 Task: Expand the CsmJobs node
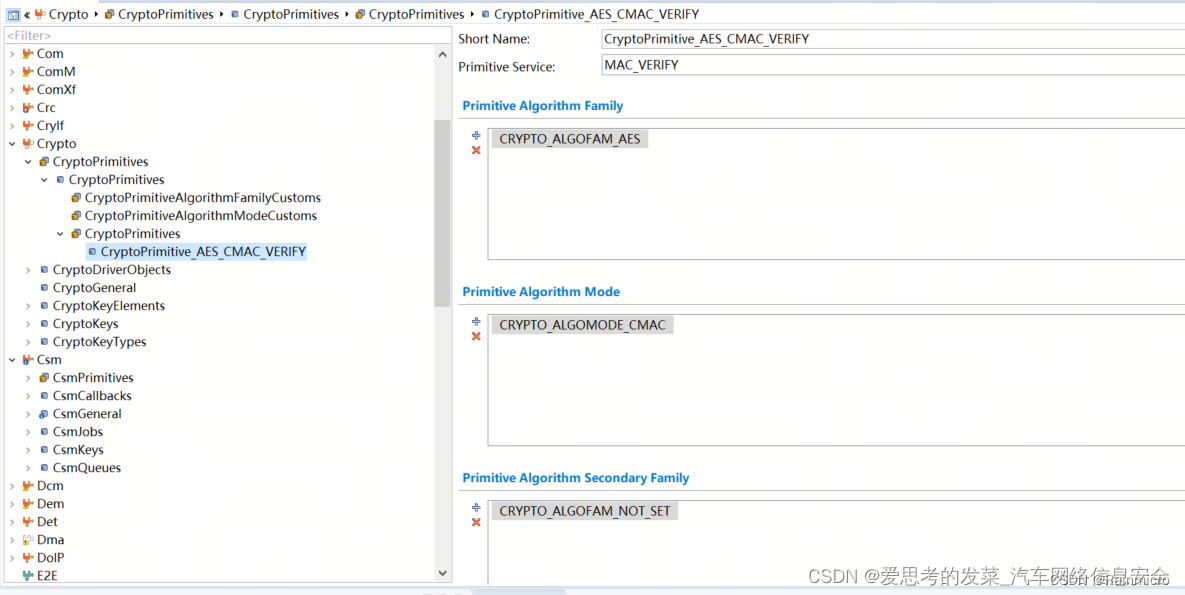click(x=27, y=431)
